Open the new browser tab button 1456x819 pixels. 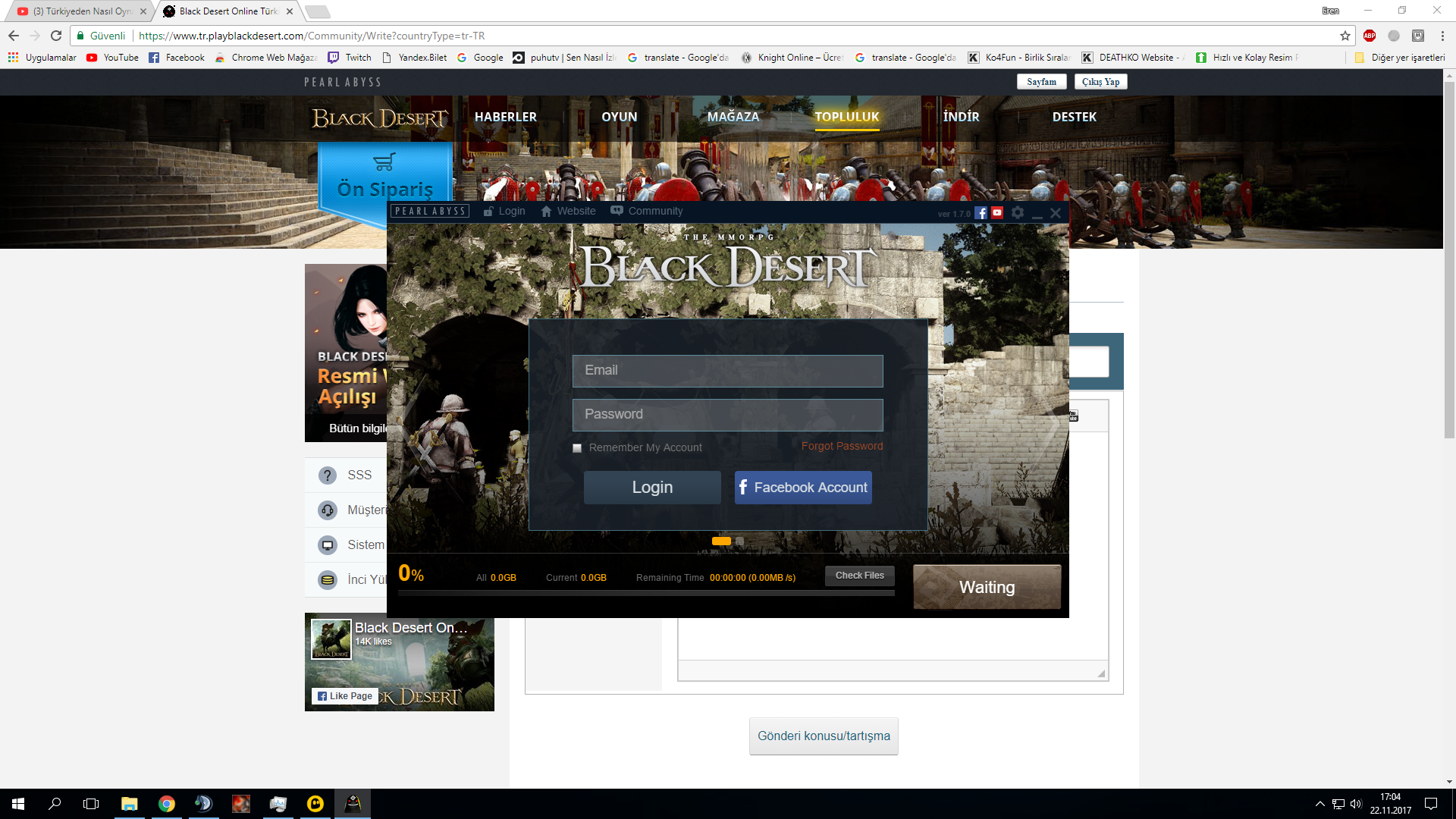tap(318, 11)
